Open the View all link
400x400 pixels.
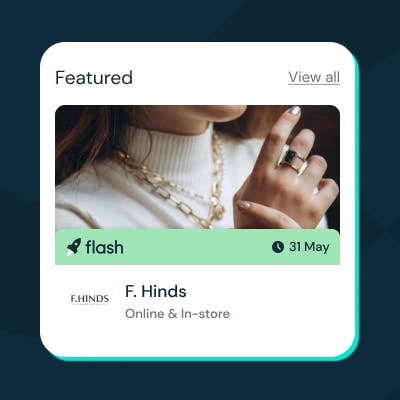point(314,77)
